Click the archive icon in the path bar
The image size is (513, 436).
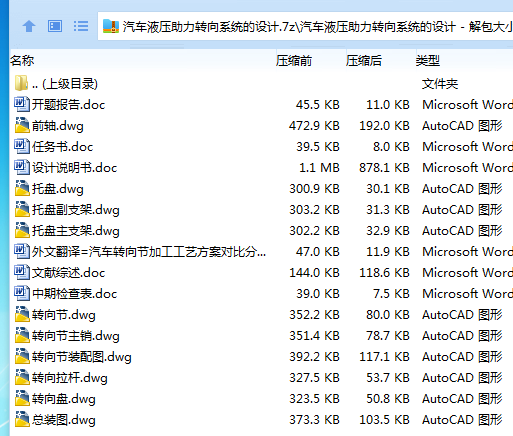[111, 26]
